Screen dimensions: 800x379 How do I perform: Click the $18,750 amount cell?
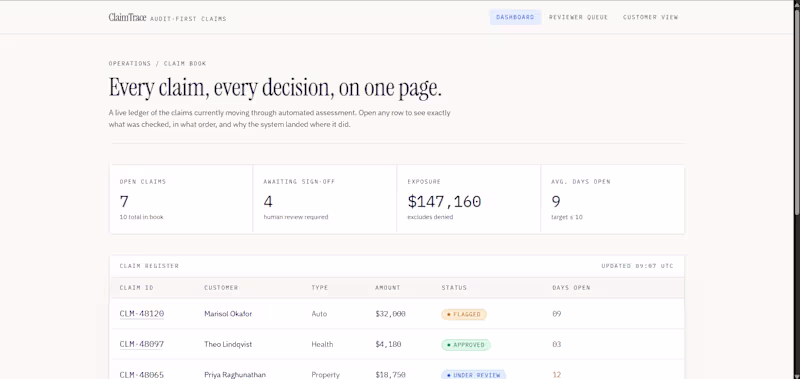pos(390,375)
